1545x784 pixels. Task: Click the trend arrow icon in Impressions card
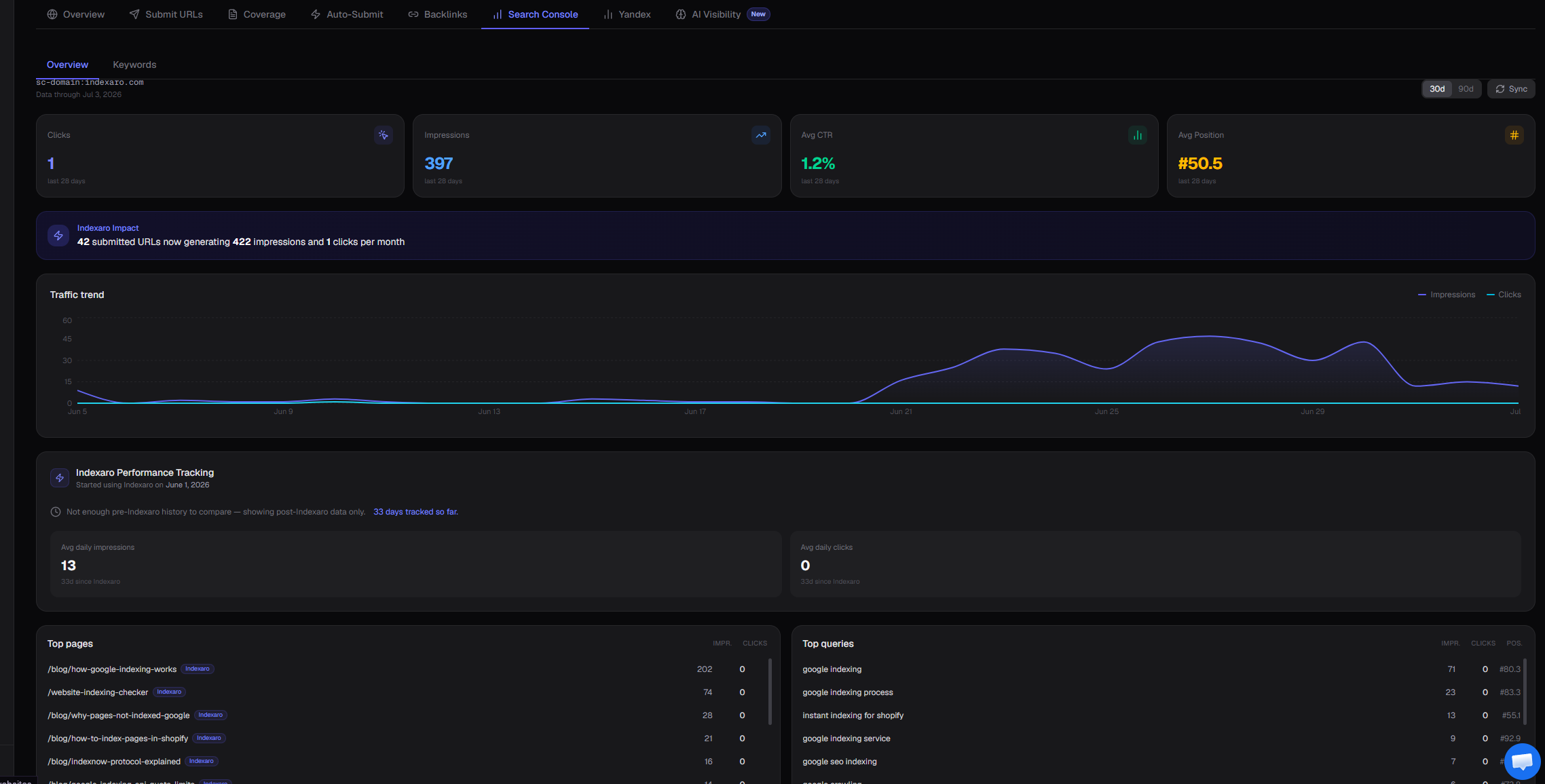[761, 135]
